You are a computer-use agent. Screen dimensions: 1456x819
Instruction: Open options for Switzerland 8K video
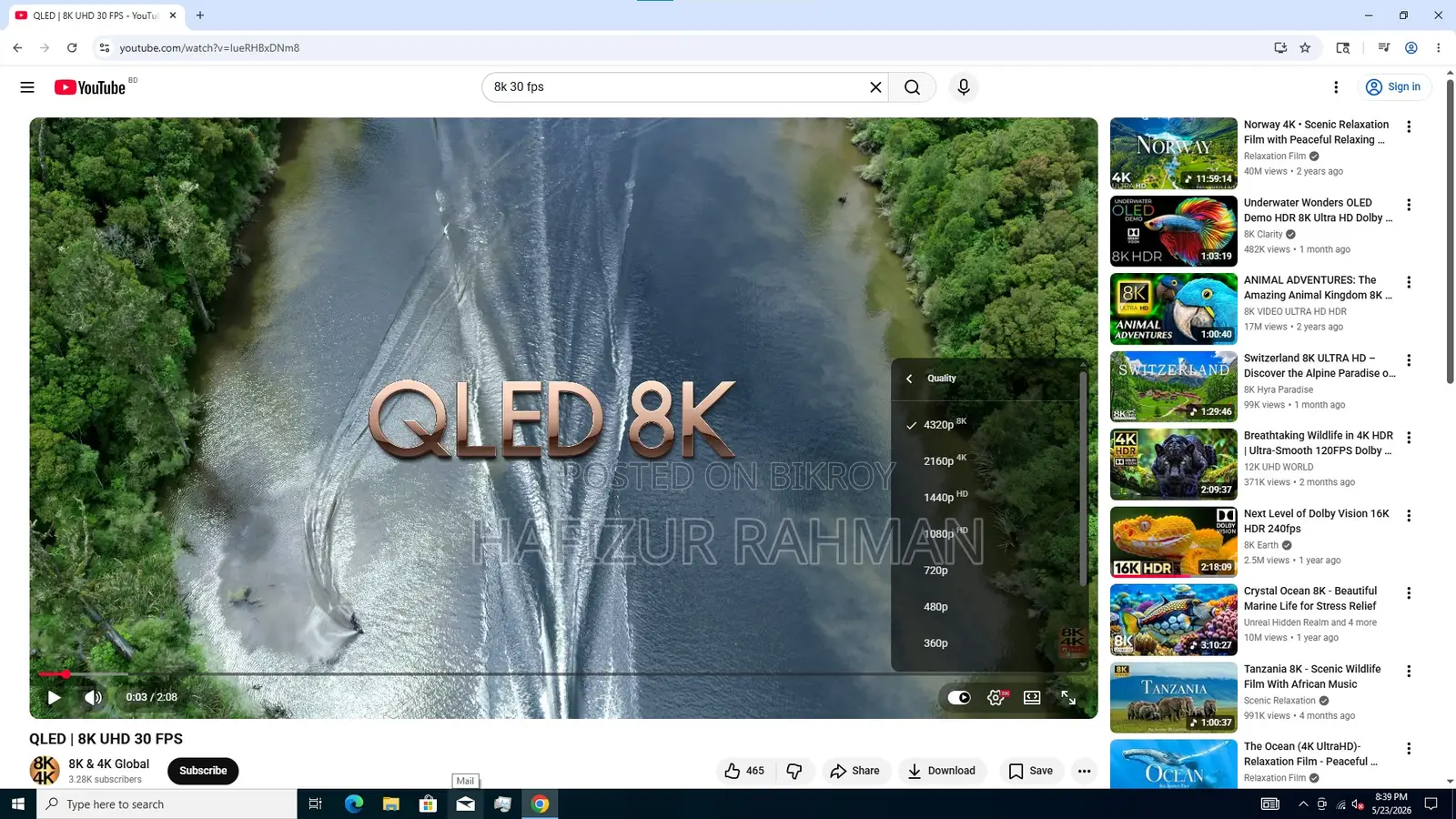coord(1409,360)
